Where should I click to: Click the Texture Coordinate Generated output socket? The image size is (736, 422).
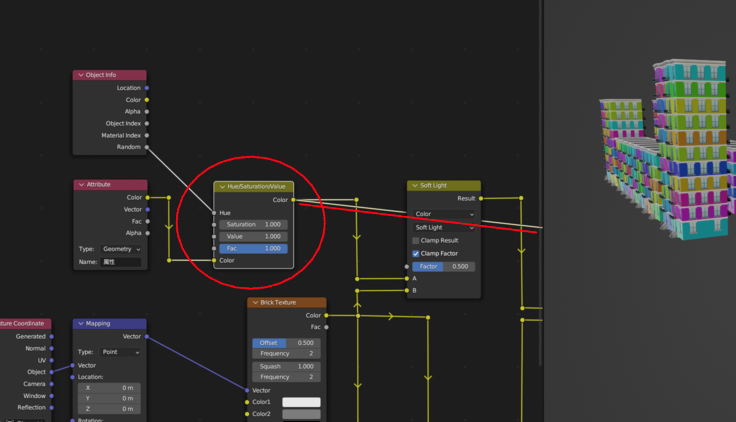(52, 337)
